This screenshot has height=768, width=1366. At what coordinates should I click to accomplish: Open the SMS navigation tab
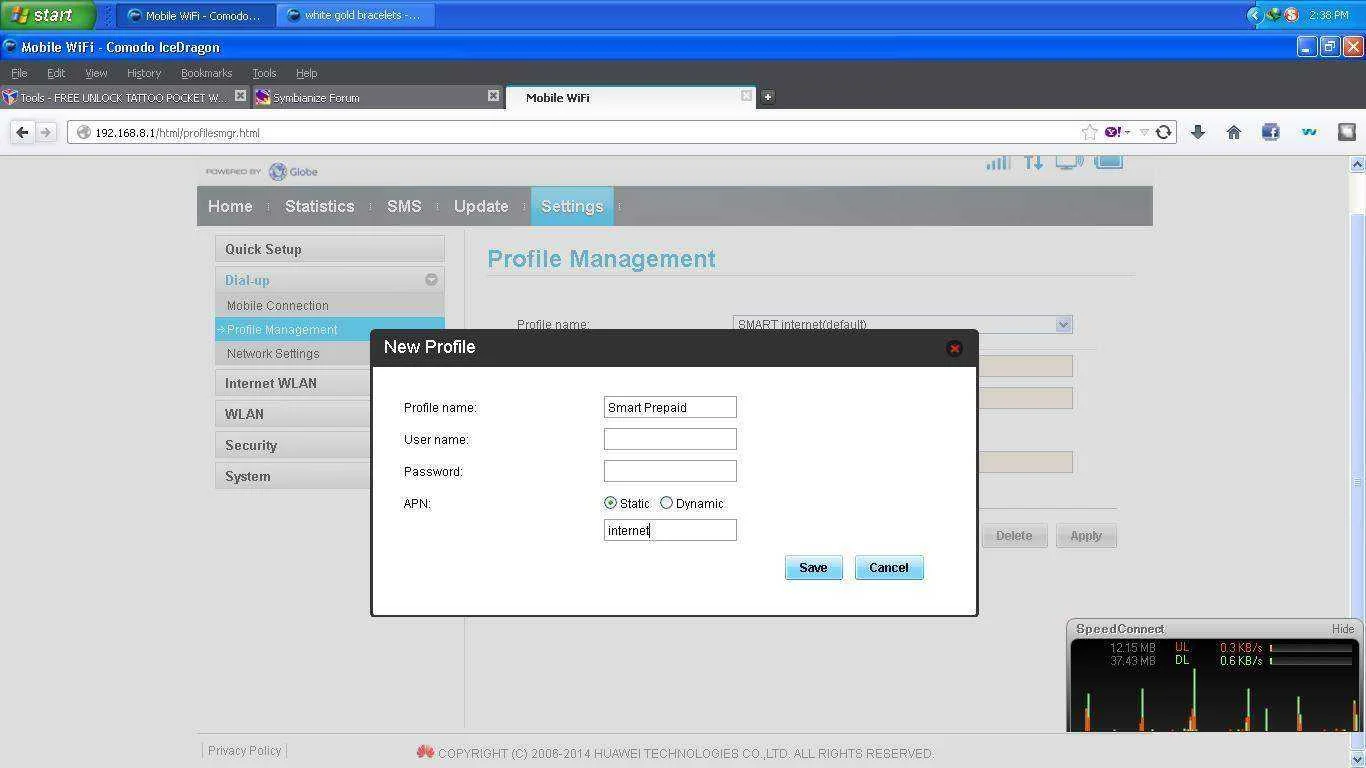pos(404,206)
